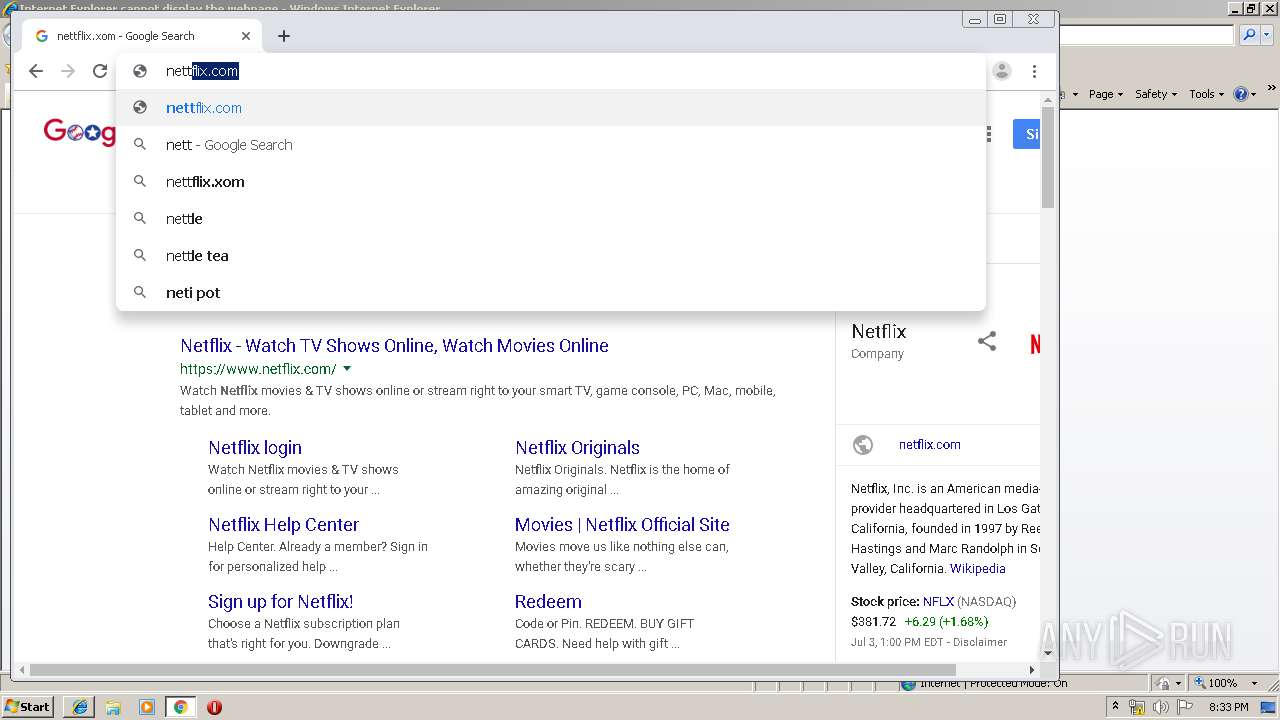The width and height of the screenshot is (1280, 720).
Task: Click the horizontal scroll-right arrow in Chrome
Action: click(1032, 670)
